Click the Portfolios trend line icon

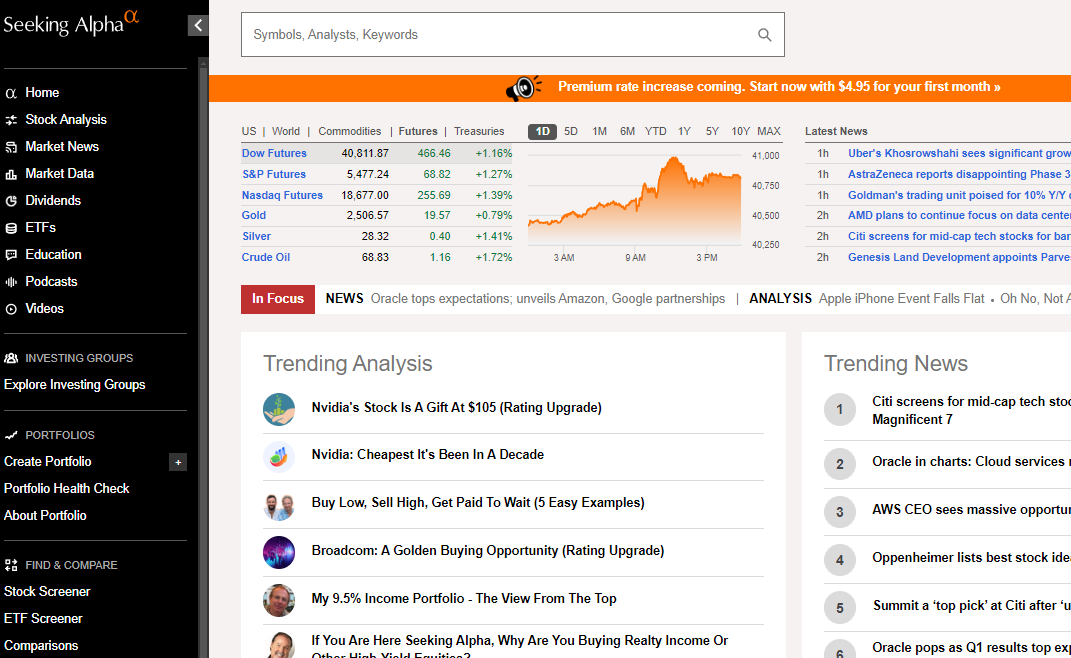click(11, 435)
